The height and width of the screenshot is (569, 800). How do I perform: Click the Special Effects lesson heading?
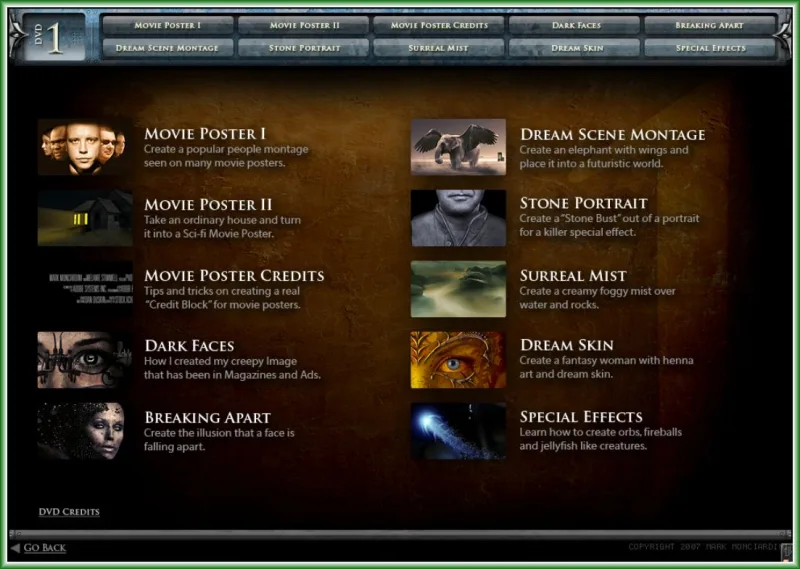pyautogui.click(x=581, y=417)
